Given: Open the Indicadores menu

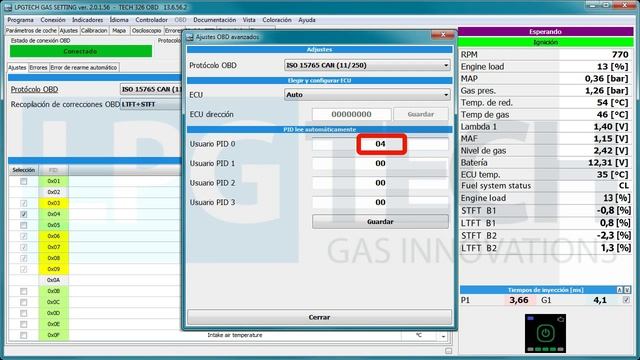Looking at the screenshot, I should [87, 20].
